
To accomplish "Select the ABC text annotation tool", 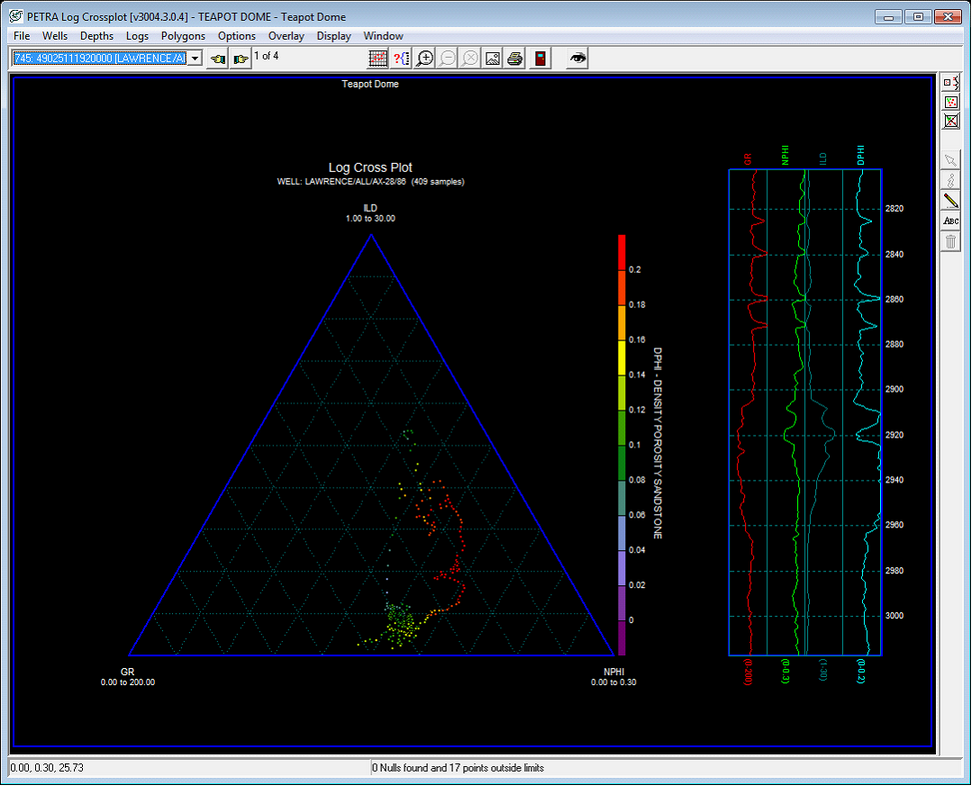I will [x=951, y=221].
